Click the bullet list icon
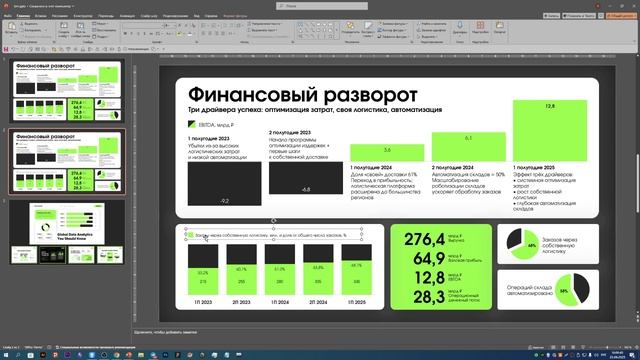Image resolution: width=640 pixels, height=360 pixels. tap(204, 25)
